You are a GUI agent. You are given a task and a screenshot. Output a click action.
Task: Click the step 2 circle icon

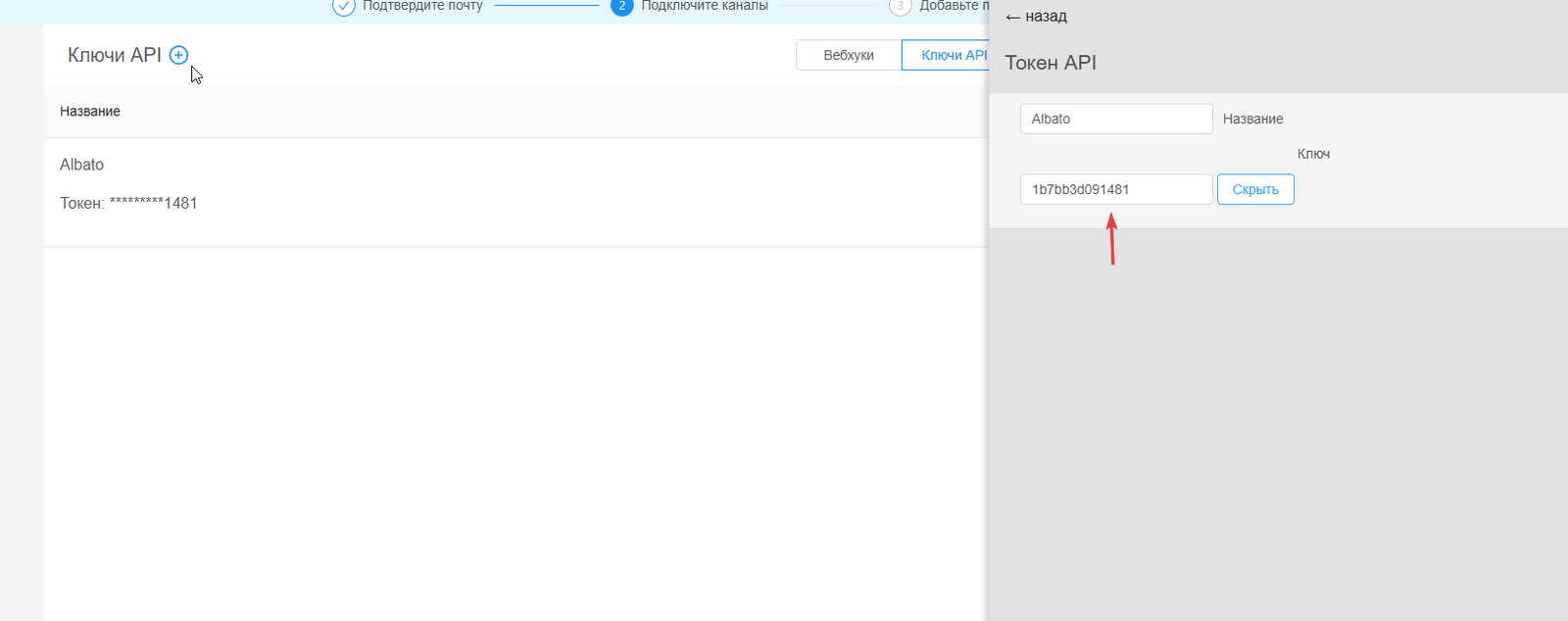pos(621,6)
